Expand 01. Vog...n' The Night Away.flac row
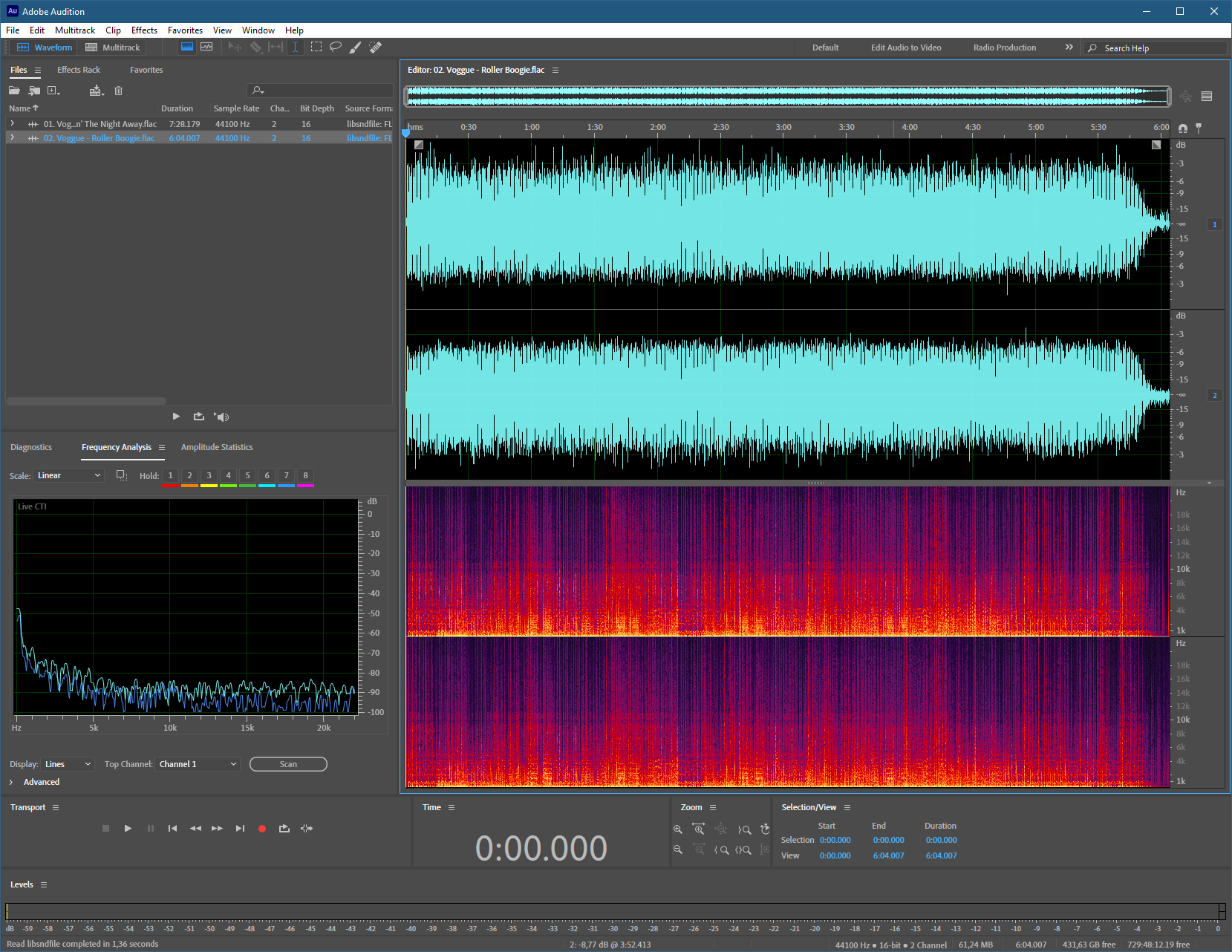 click(12, 123)
